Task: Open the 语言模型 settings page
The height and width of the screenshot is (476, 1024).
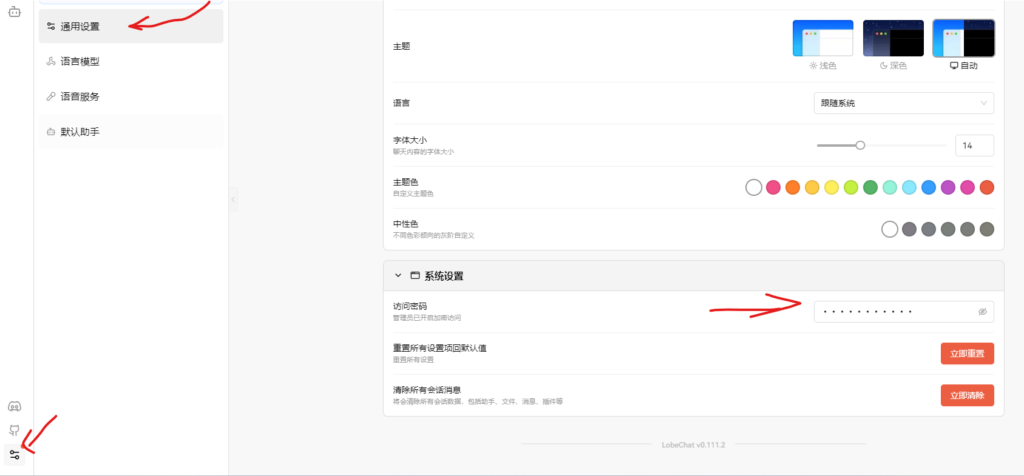Action: 131,61
